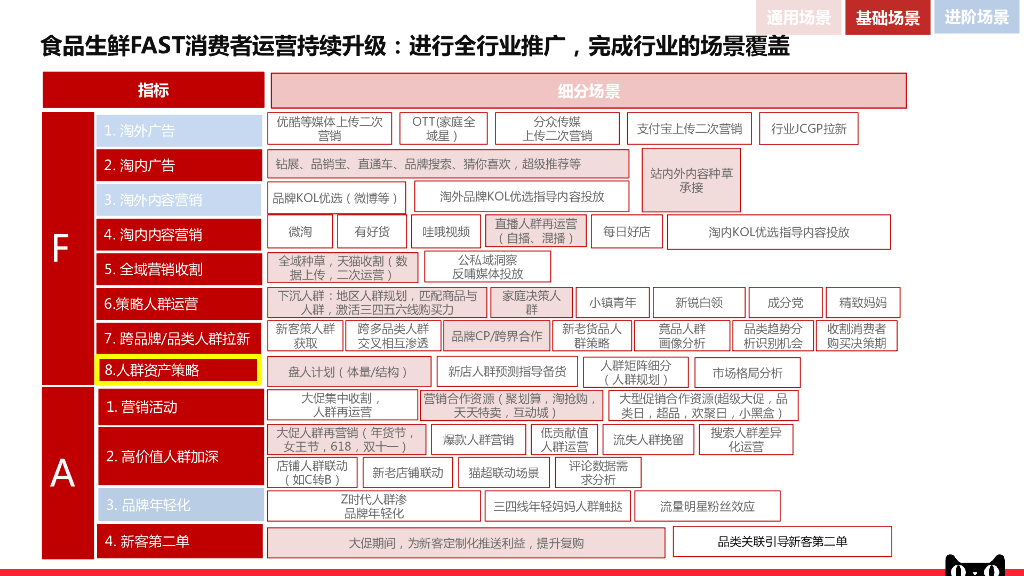The height and width of the screenshot is (576, 1024).
Task: Click 优酷等媒体上传二次营销 box
Action: [x=329, y=129]
